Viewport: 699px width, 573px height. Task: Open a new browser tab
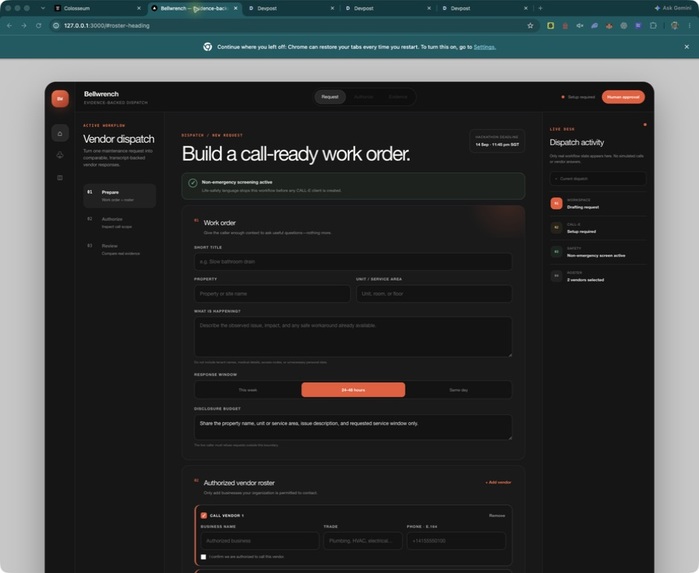pyautogui.click(x=540, y=8)
